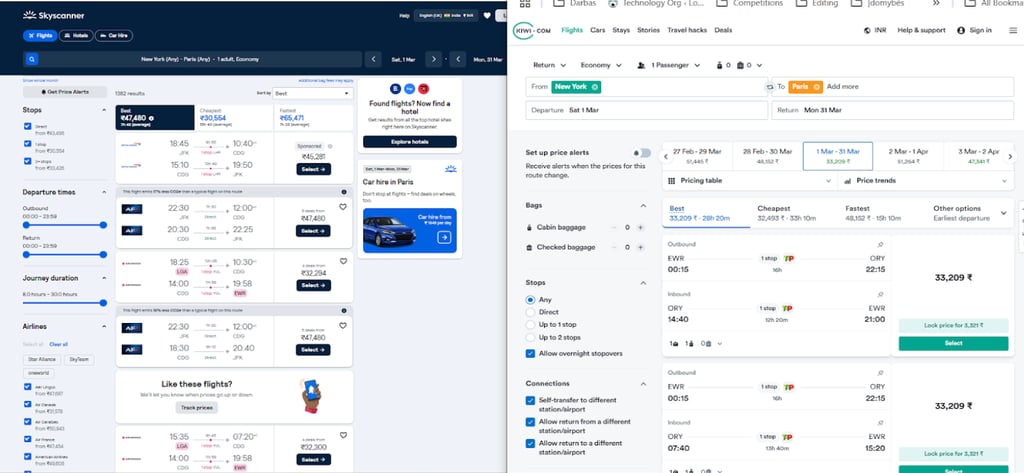Open the Return trip type dropdown on Kiwi

(549, 65)
